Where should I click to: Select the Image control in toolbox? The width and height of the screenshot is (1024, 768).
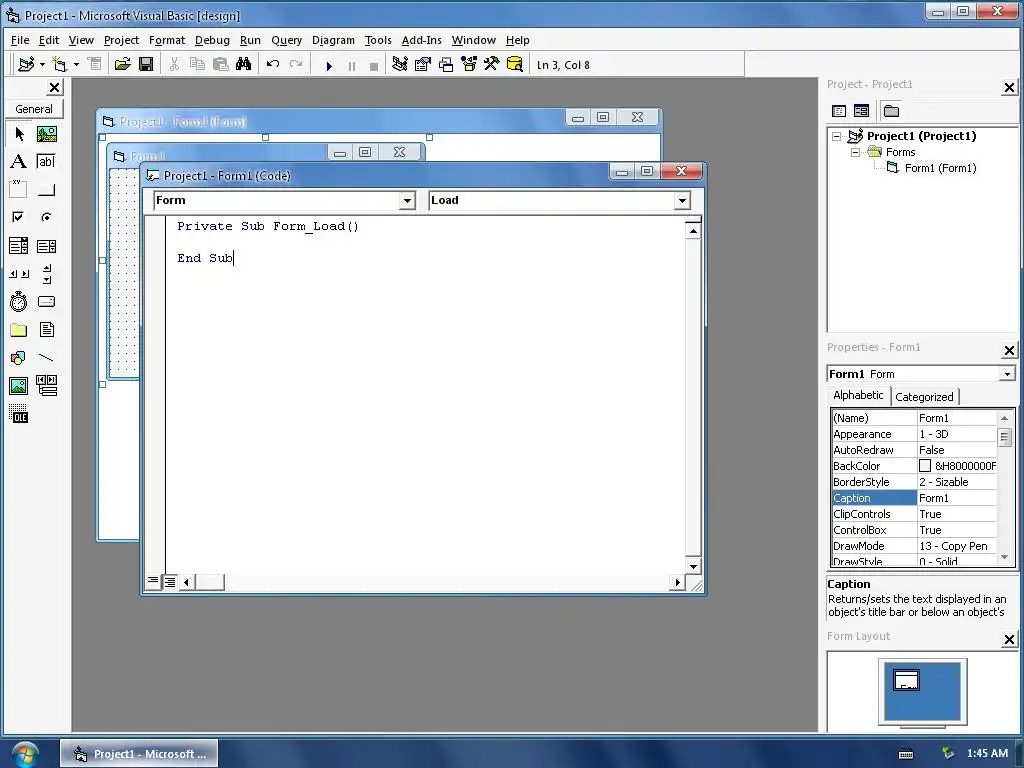coord(19,385)
